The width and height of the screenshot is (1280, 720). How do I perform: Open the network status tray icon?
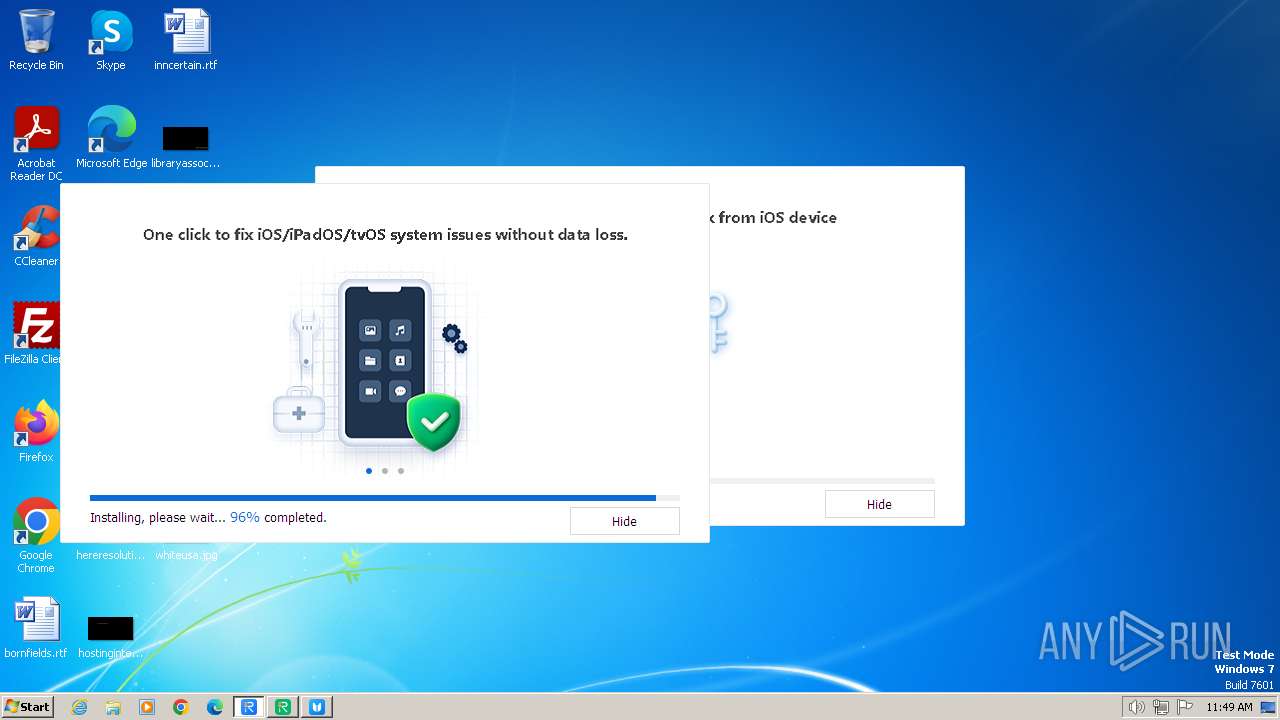pyautogui.click(x=1161, y=707)
